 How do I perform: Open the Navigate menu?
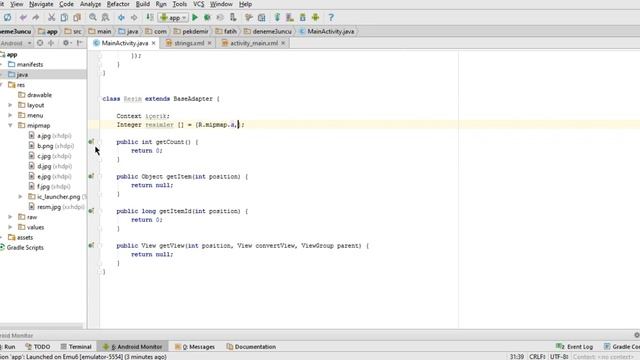(41, 4)
